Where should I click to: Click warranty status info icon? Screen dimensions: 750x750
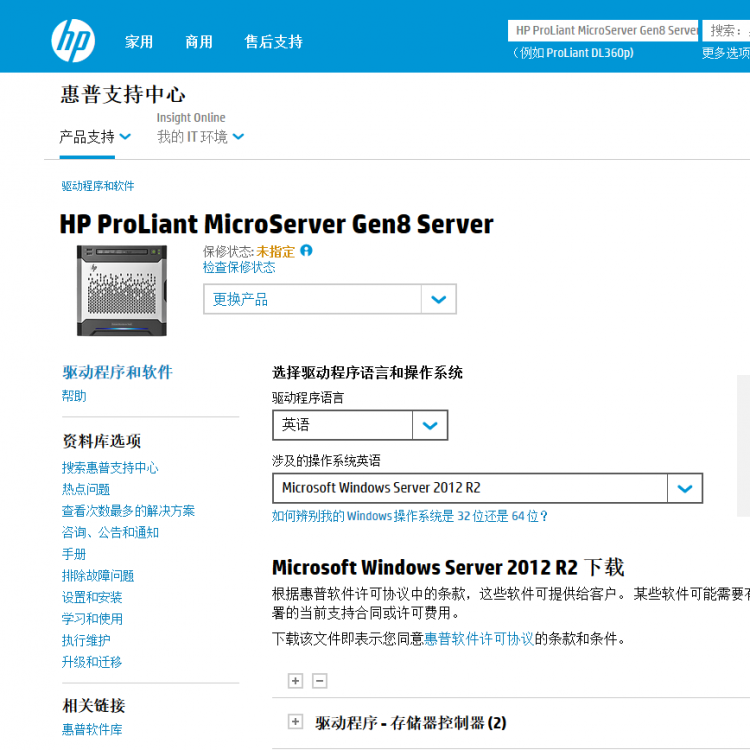coord(306,250)
